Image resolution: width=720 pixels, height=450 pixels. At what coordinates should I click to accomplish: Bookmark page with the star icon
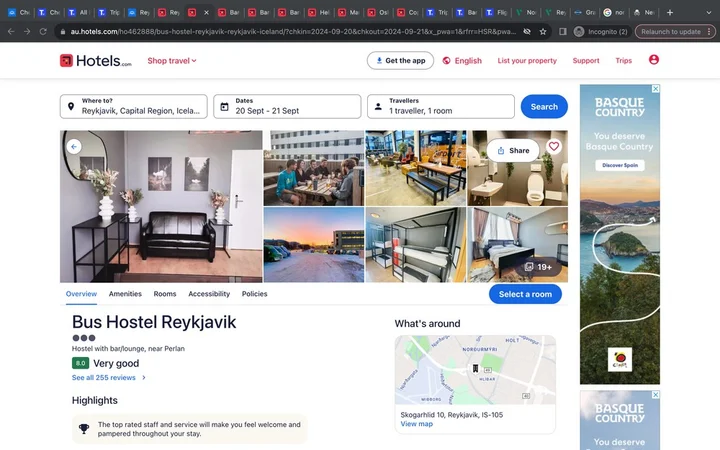pos(543,31)
